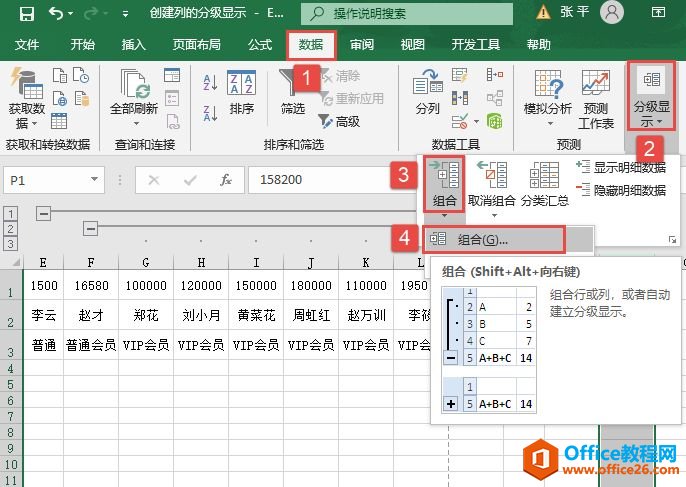Screen dimensions: 686x487
Task: Click 显示明细数据 show detail
Action: pyautogui.click(x=621, y=167)
